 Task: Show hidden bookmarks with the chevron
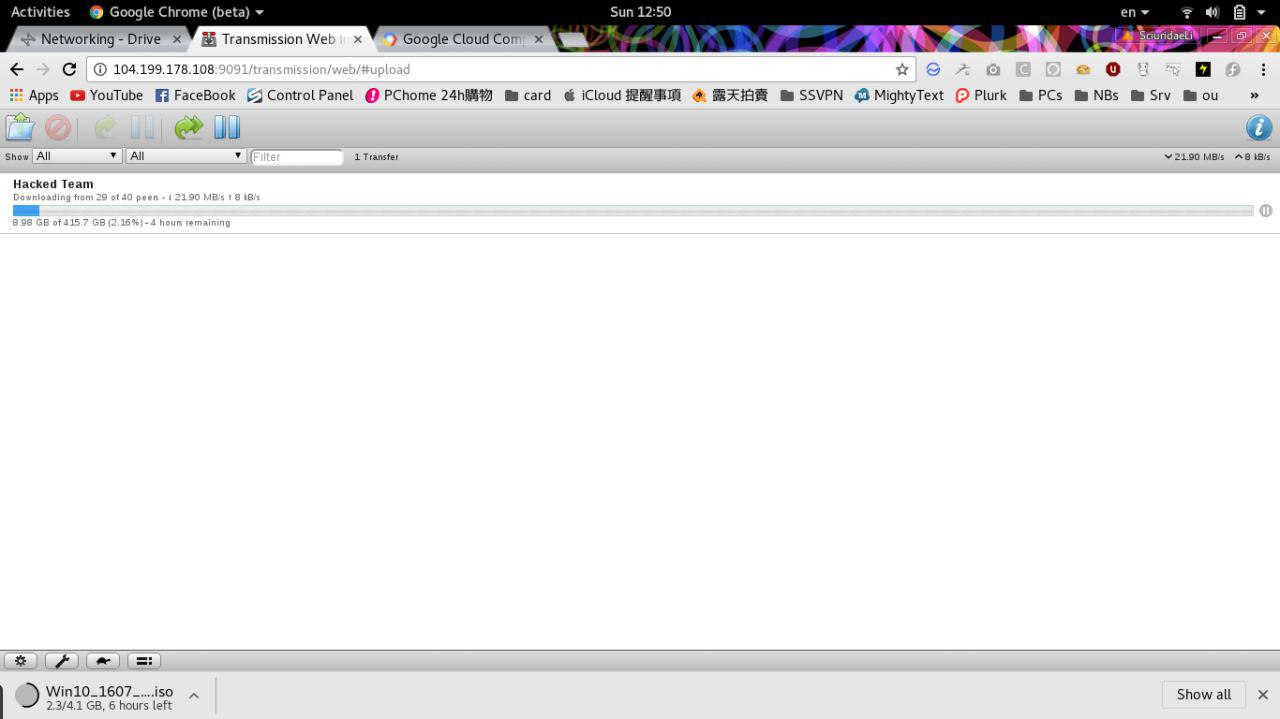pos(1254,95)
